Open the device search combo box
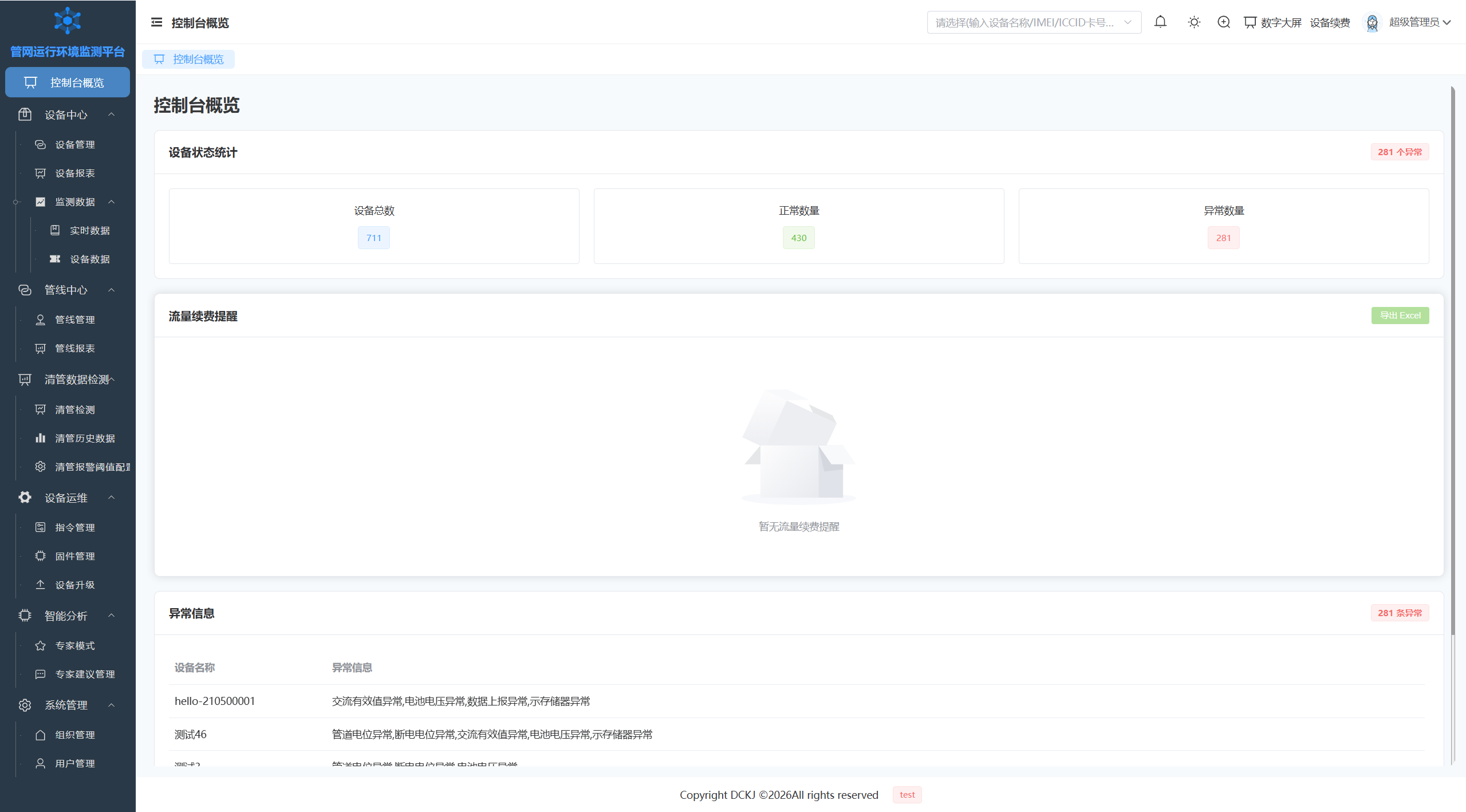The width and height of the screenshot is (1466, 812). click(1034, 22)
